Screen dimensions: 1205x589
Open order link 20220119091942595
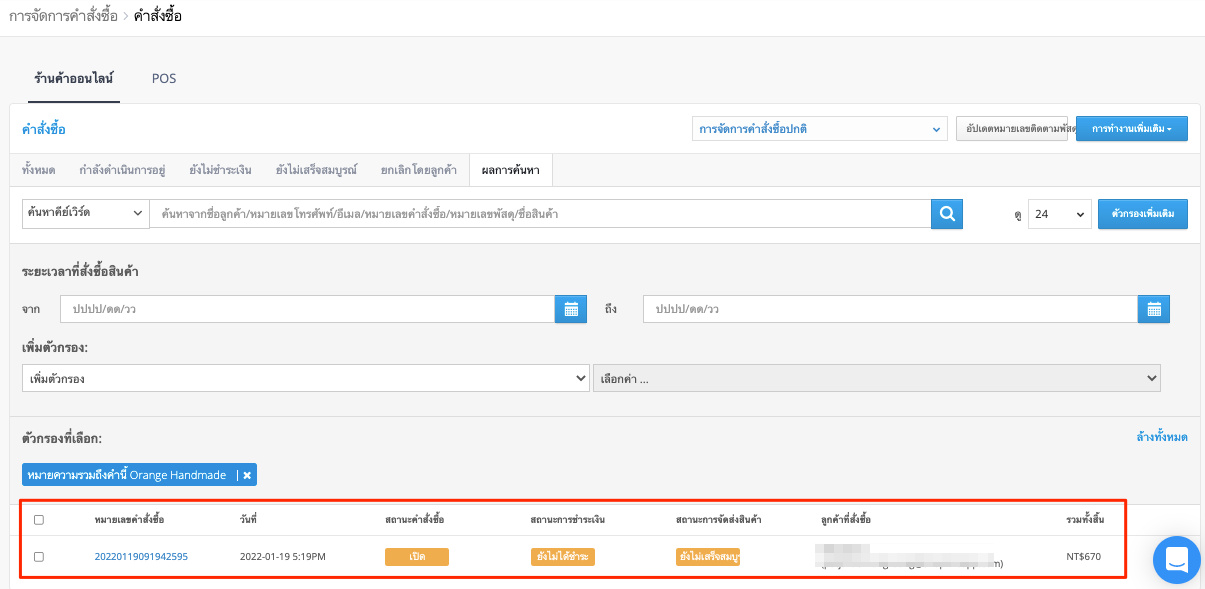coord(141,557)
